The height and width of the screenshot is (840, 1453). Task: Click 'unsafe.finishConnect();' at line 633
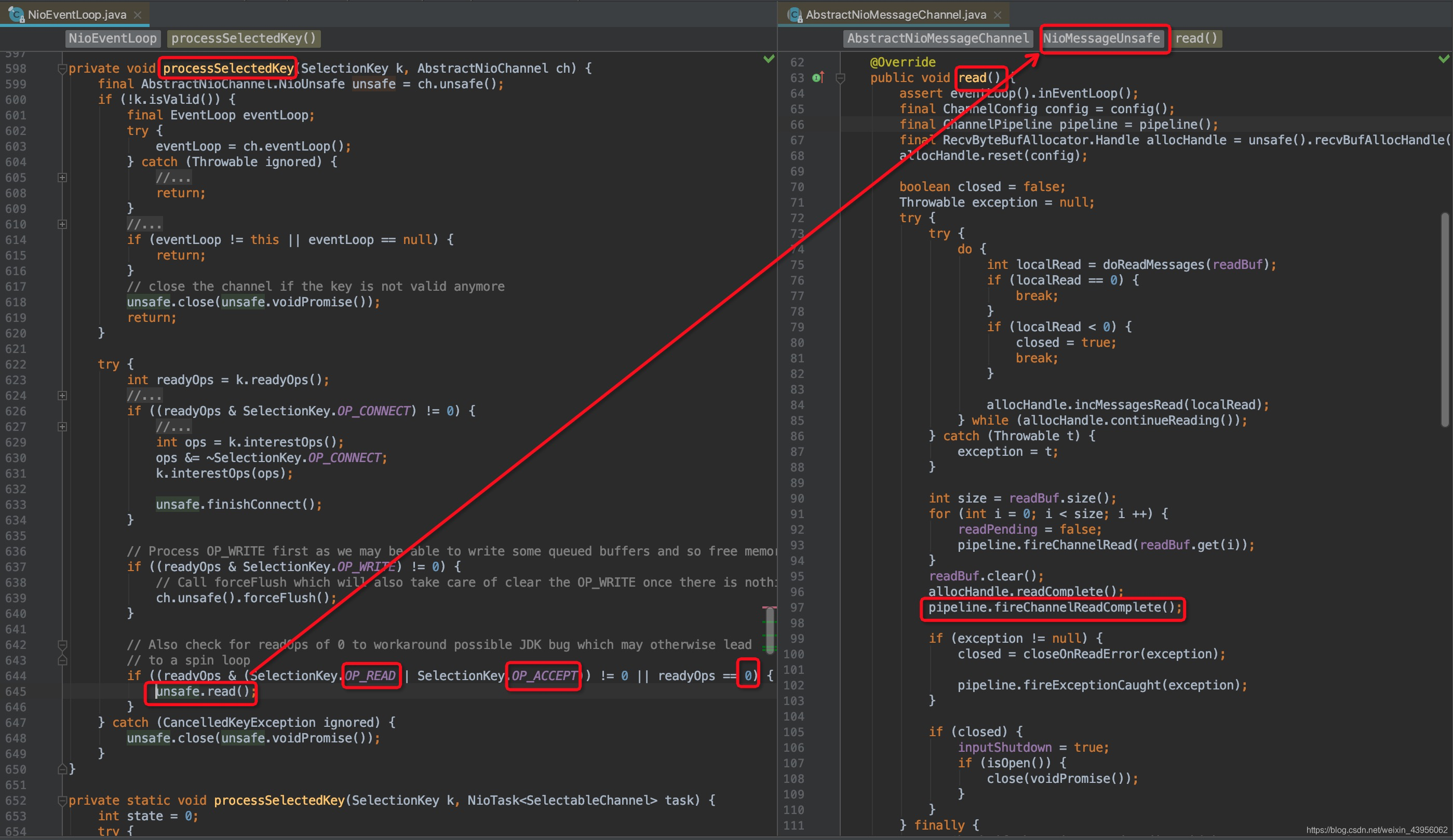[x=239, y=505]
